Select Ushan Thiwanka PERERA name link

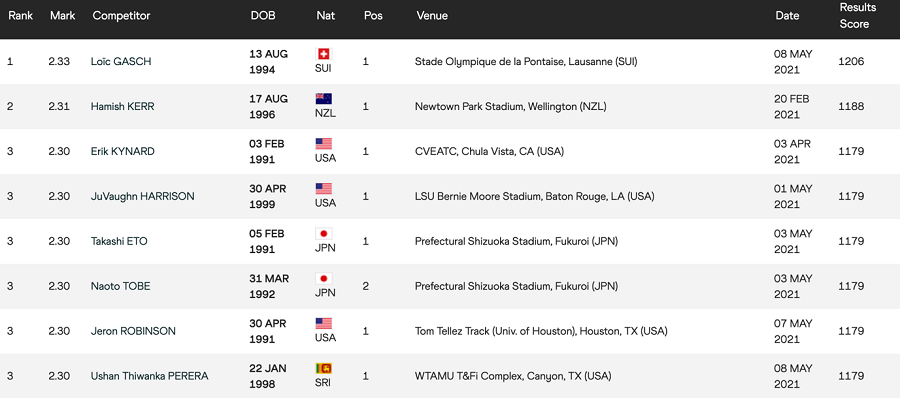(149, 376)
